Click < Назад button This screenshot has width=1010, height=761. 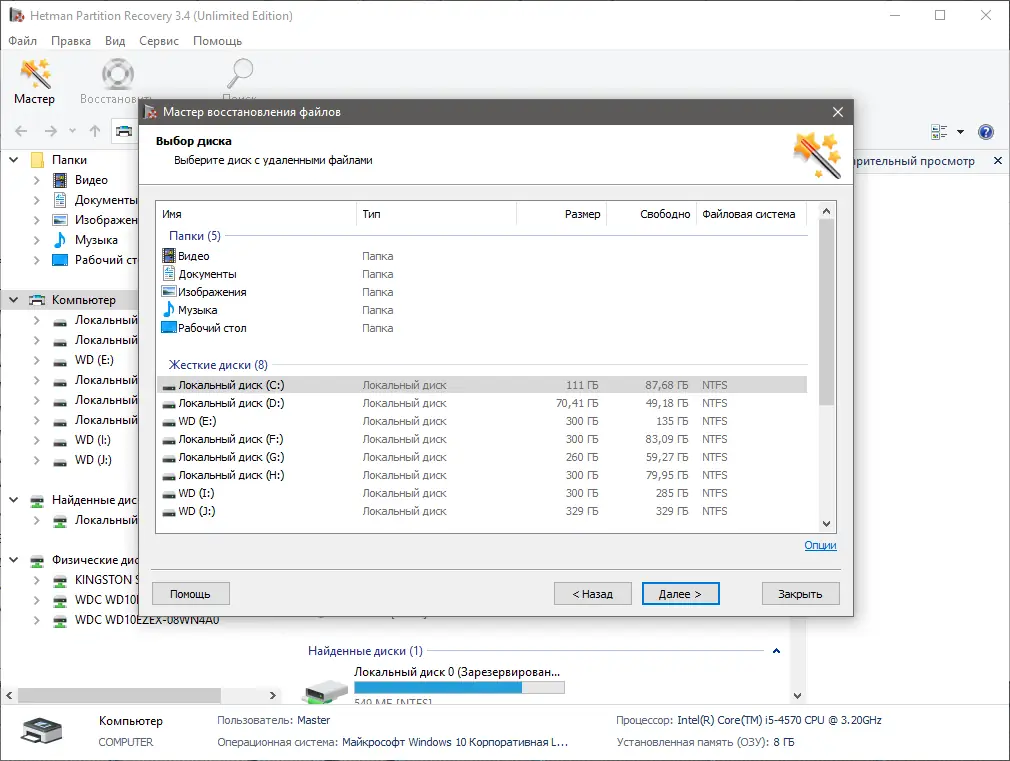pos(593,593)
